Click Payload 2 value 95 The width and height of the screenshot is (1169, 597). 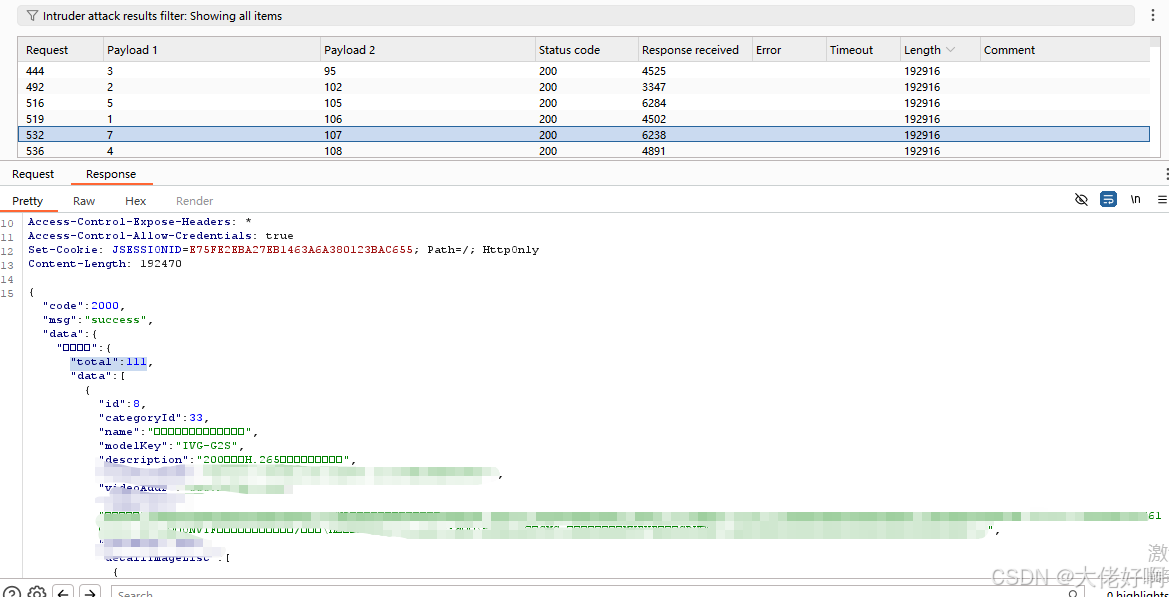click(330, 71)
